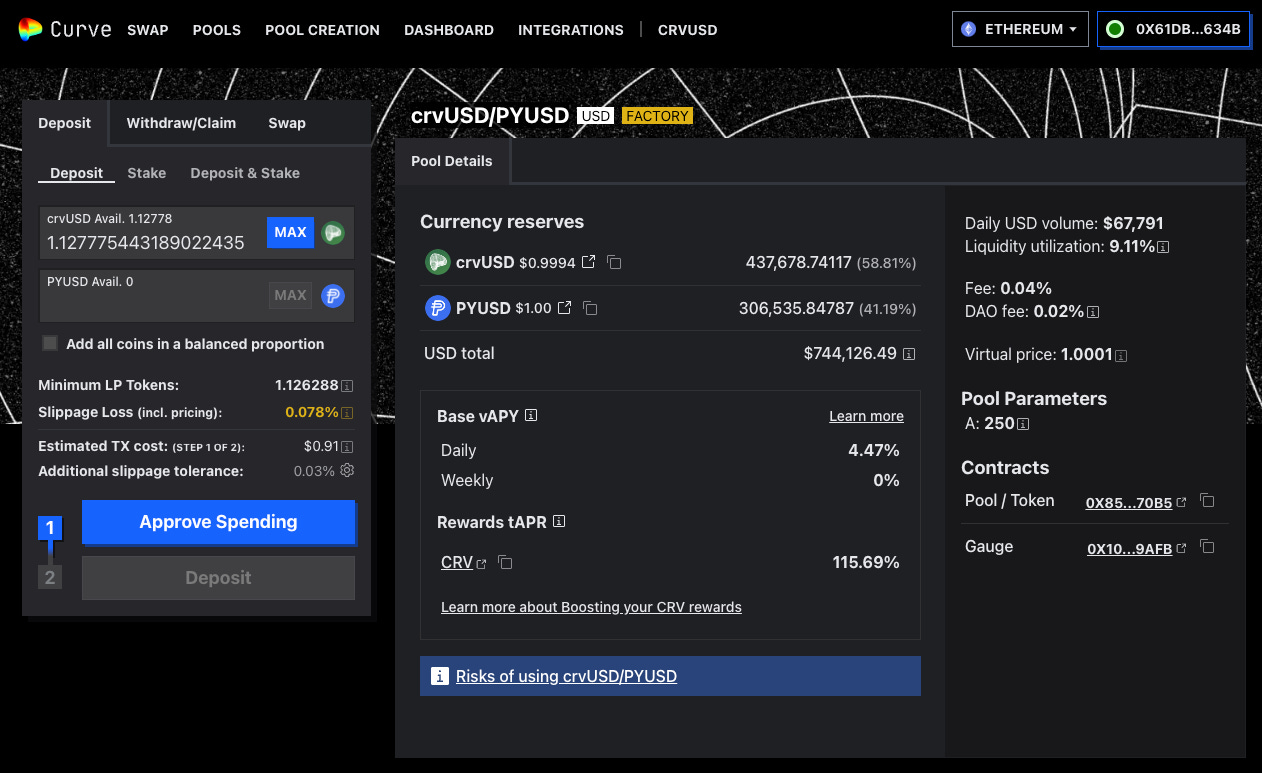Click info icon in Risks banner
This screenshot has width=1262, height=773.
click(439, 676)
